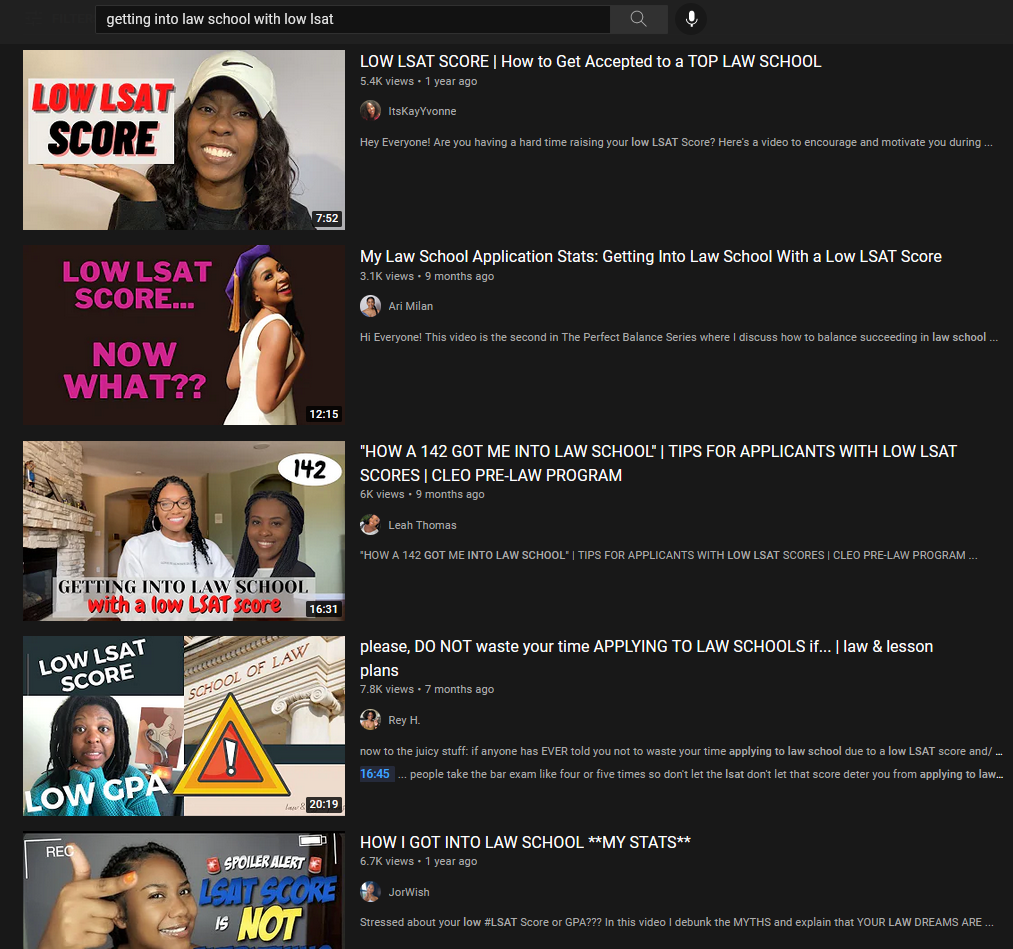Go to Rey H. channel name

404,720
